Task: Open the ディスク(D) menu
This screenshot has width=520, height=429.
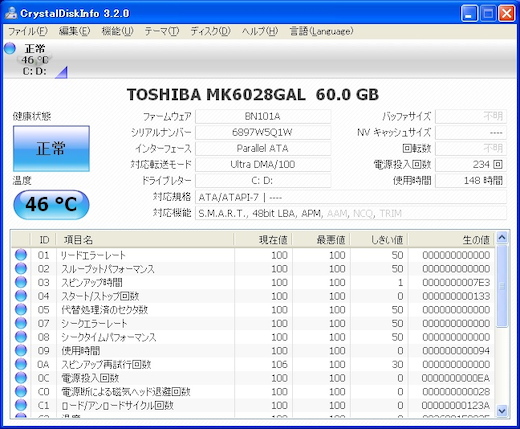Action: click(210, 31)
